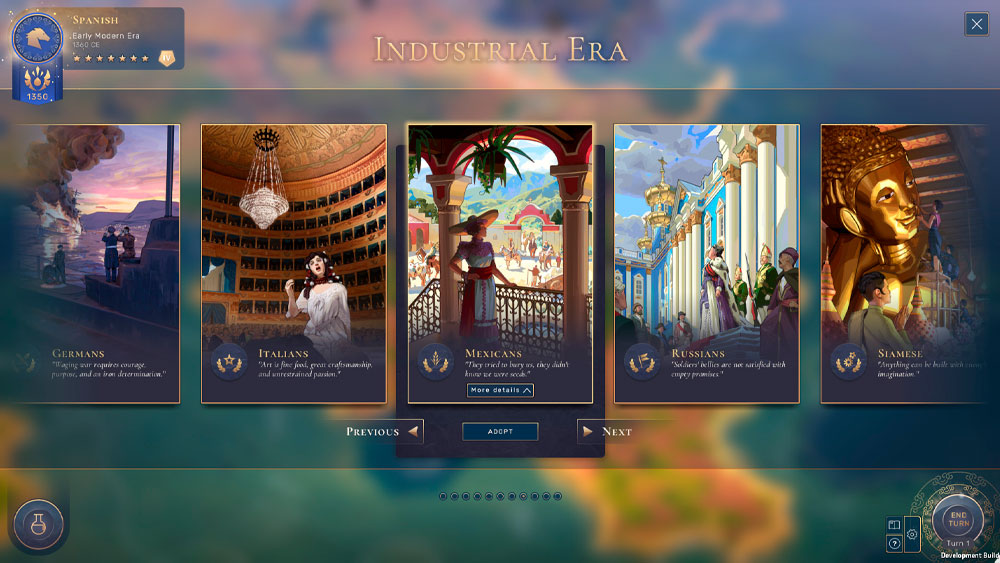Open the research flask icon
This screenshot has height=563, width=1000.
(x=38, y=524)
